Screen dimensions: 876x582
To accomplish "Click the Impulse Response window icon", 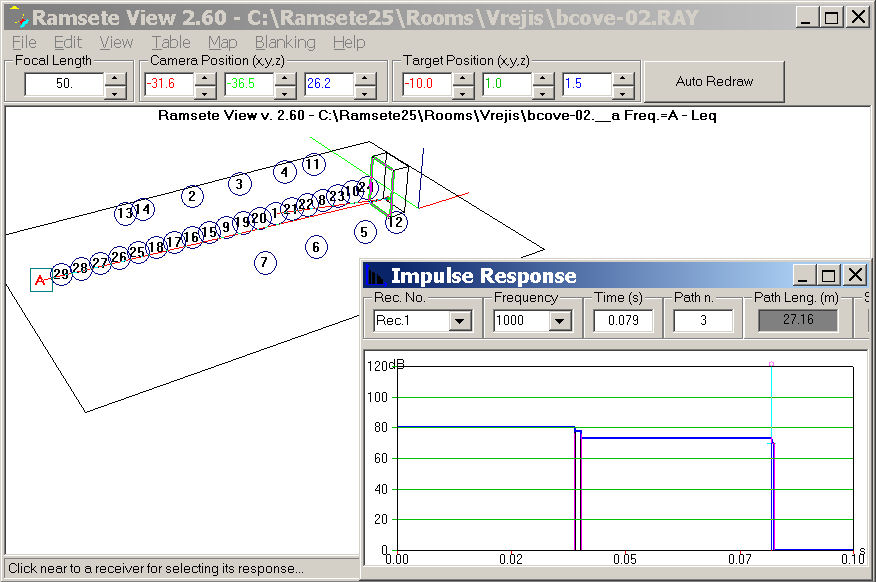I will 376,276.
